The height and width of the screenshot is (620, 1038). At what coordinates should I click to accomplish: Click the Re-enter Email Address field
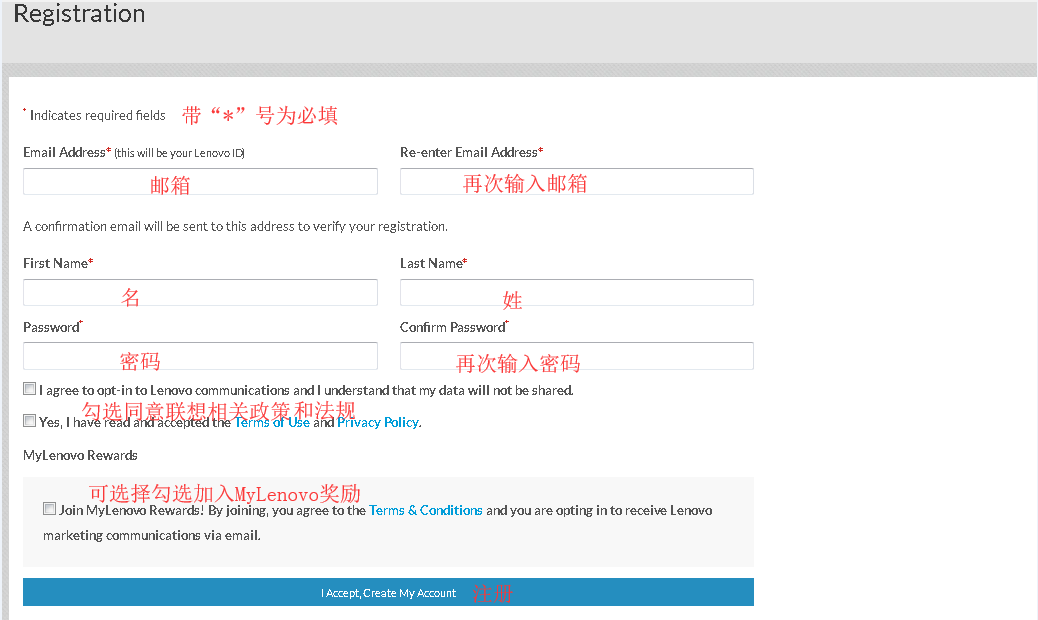[577, 181]
